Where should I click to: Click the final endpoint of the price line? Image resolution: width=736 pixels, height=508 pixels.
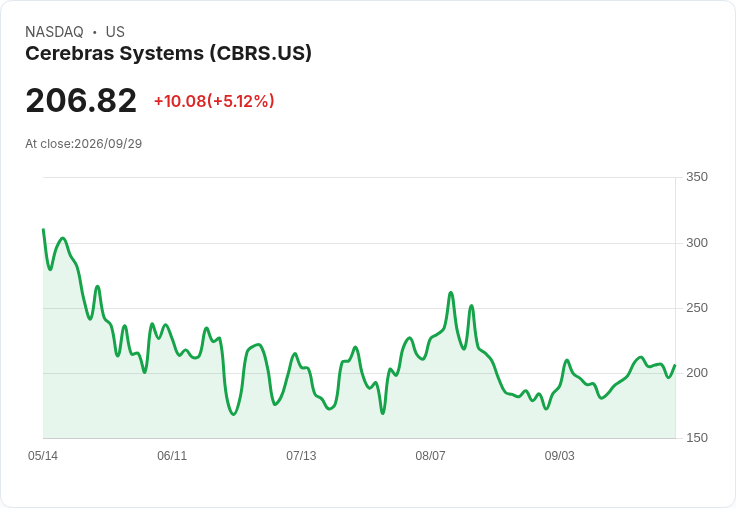pyautogui.click(x=675, y=365)
